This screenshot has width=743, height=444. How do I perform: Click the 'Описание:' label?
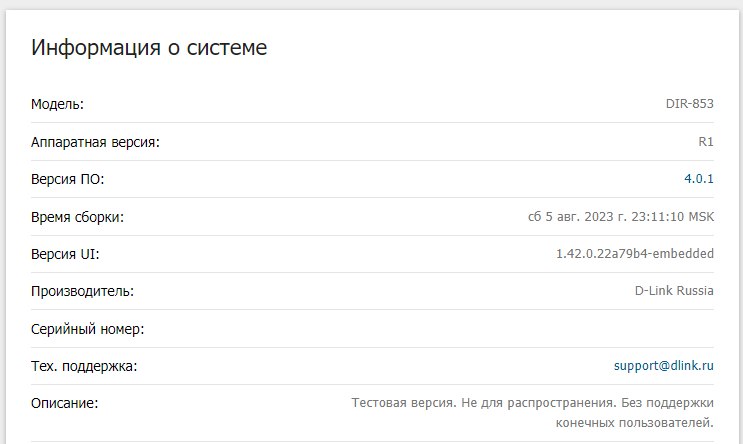[x=65, y=403]
